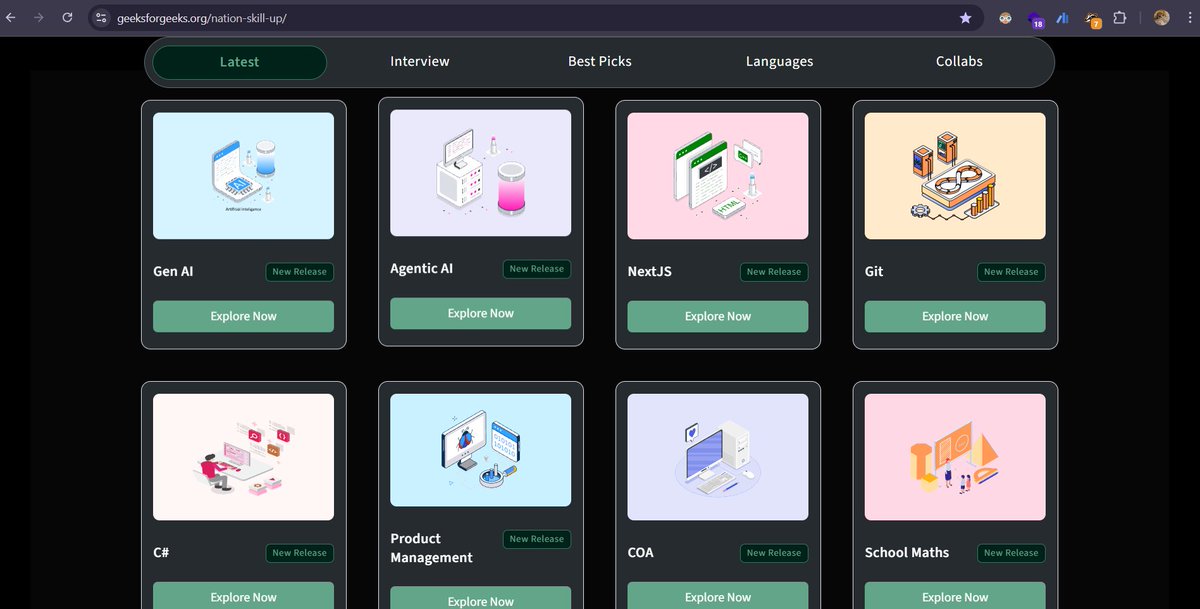Switch to the Interview tab

(420, 62)
